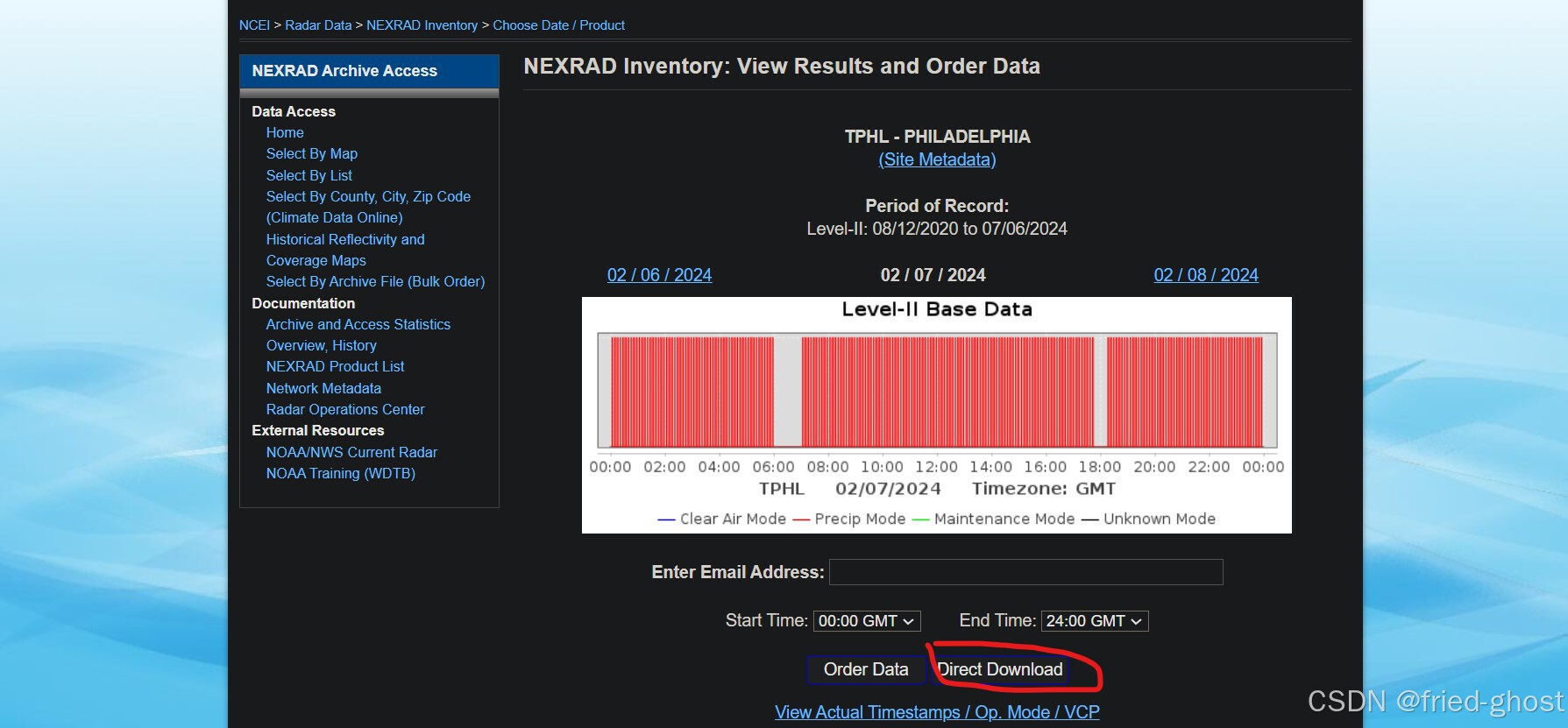The image size is (1568, 728).
Task: Click the Order Data button
Action: pyautogui.click(x=866, y=669)
